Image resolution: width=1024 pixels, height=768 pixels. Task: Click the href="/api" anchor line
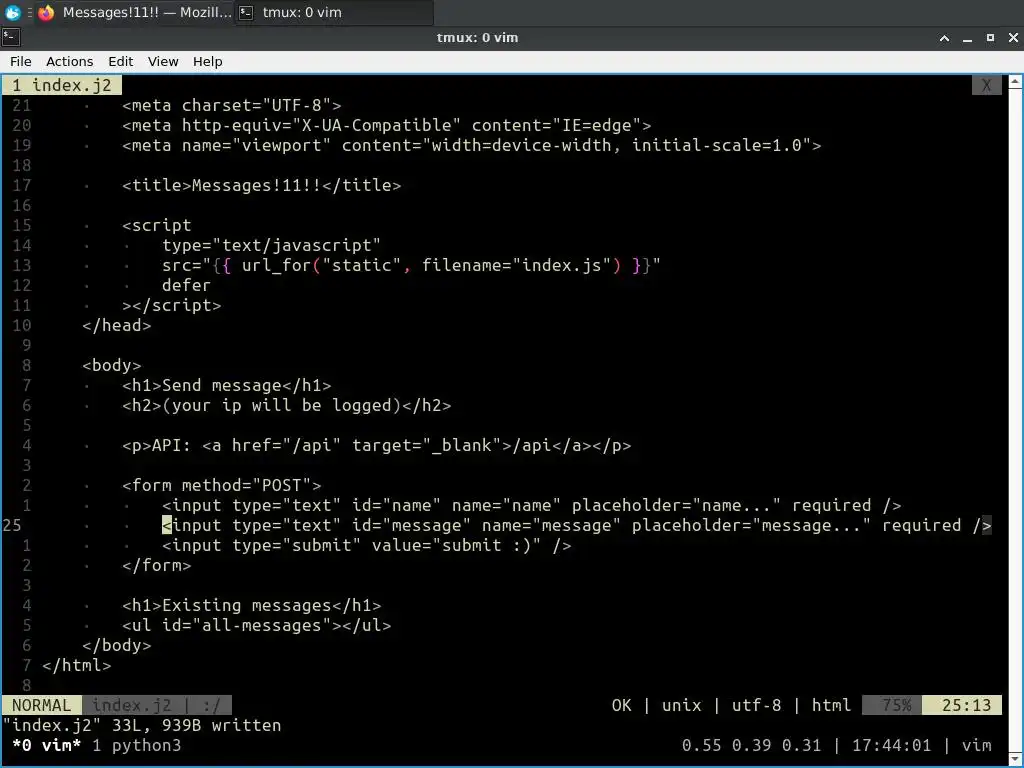click(x=377, y=445)
